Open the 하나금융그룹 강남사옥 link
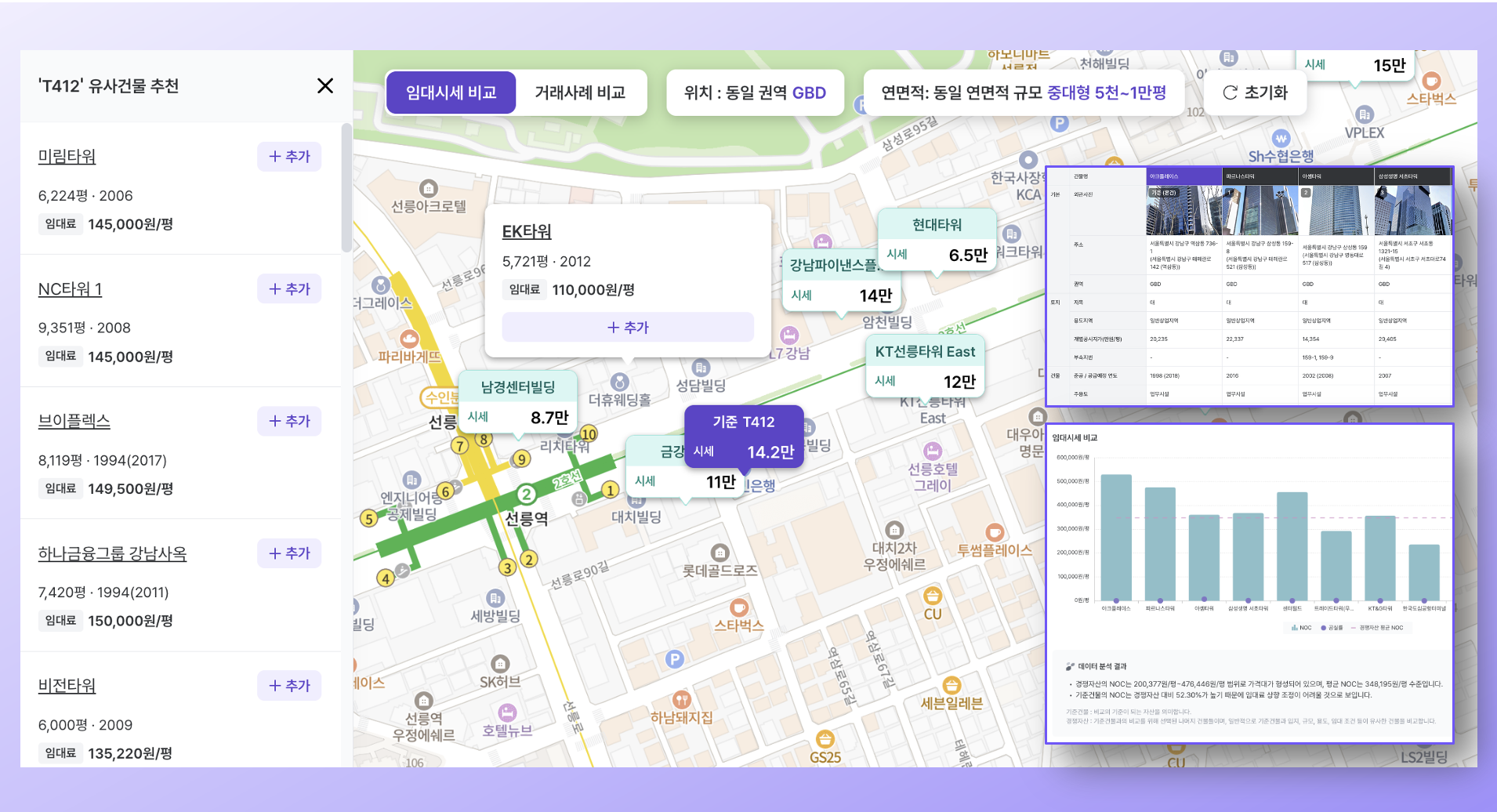The height and width of the screenshot is (812, 1497). click(113, 553)
